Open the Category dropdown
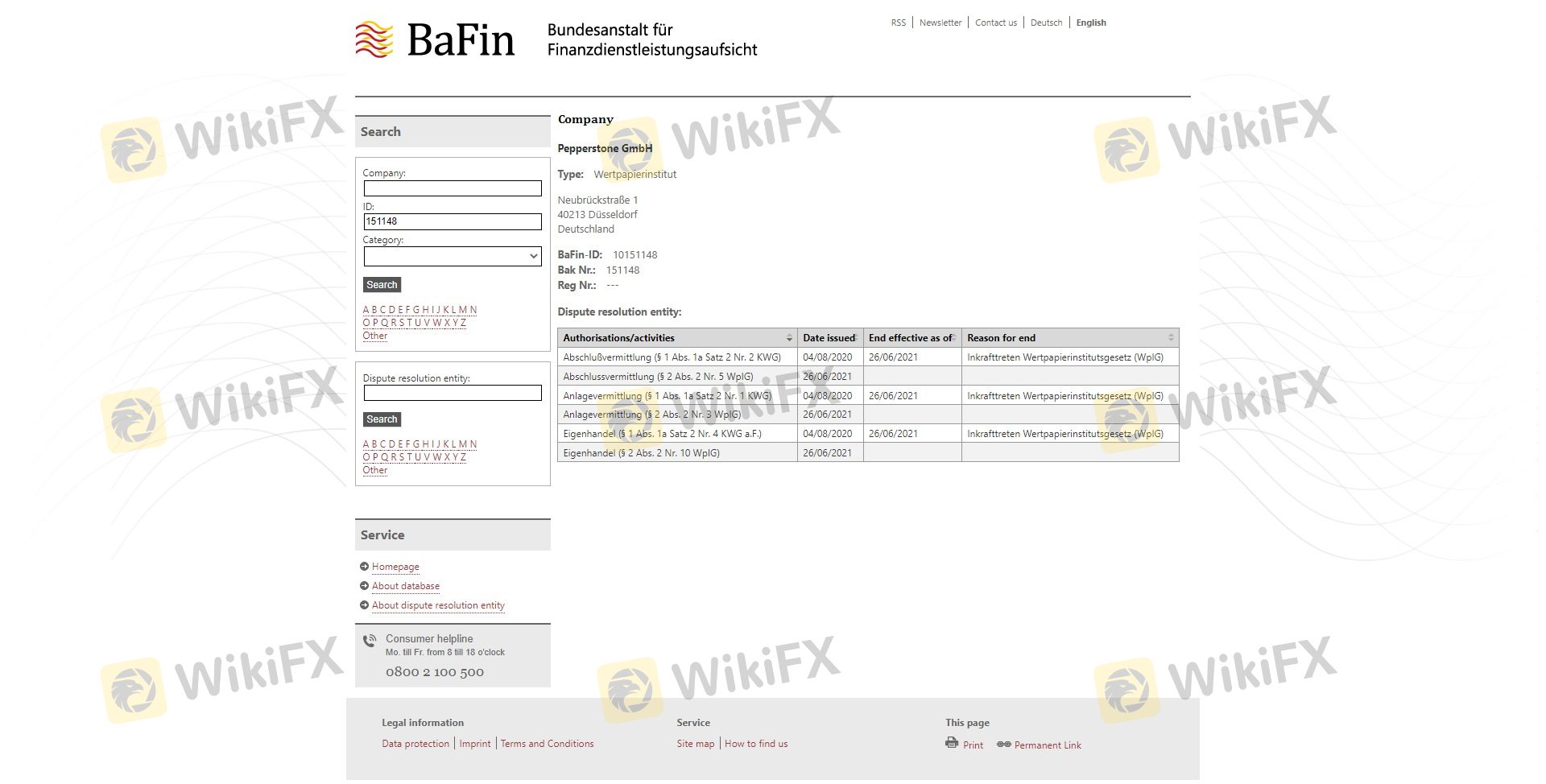Image resolution: width=1546 pixels, height=784 pixels. tap(453, 257)
